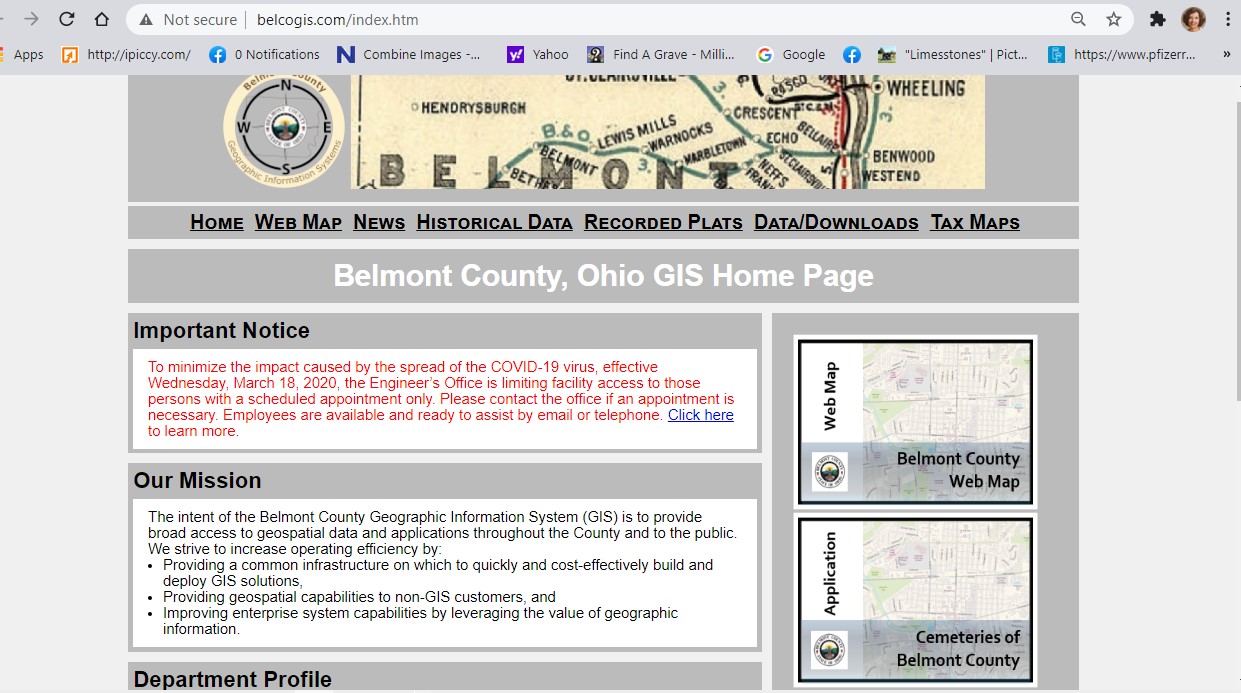Click the Chrome profile avatar
Screen dimensions: 1241x693
pyautogui.click(x=1193, y=18)
